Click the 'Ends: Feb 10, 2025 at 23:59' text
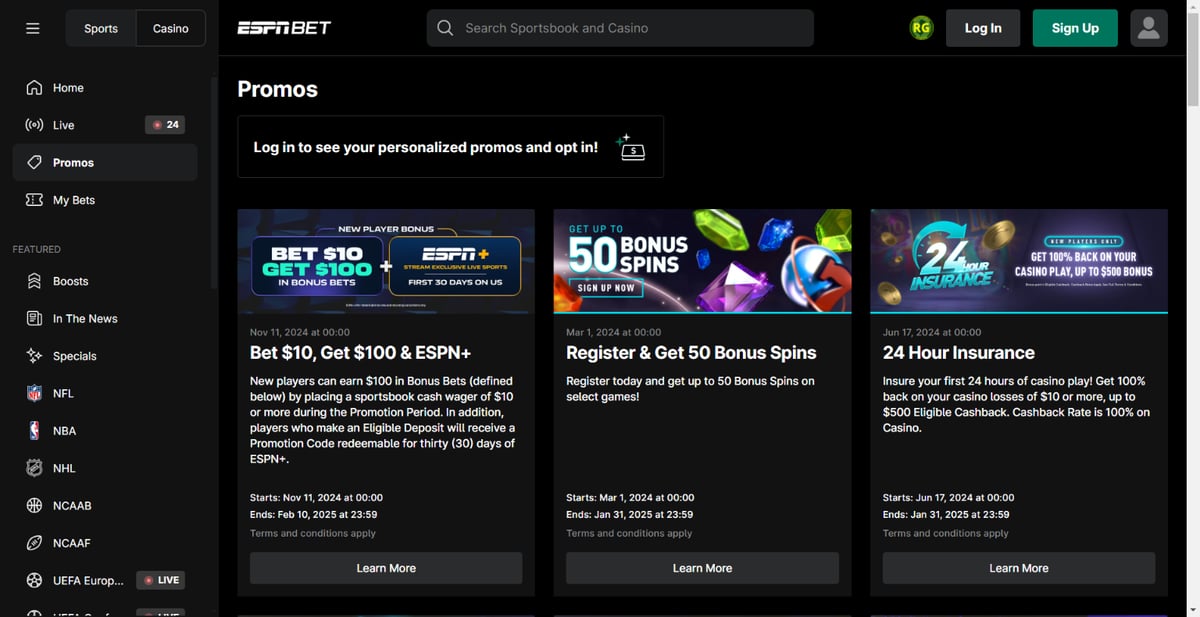Screen dimensions: 1200x617 click(x=314, y=515)
